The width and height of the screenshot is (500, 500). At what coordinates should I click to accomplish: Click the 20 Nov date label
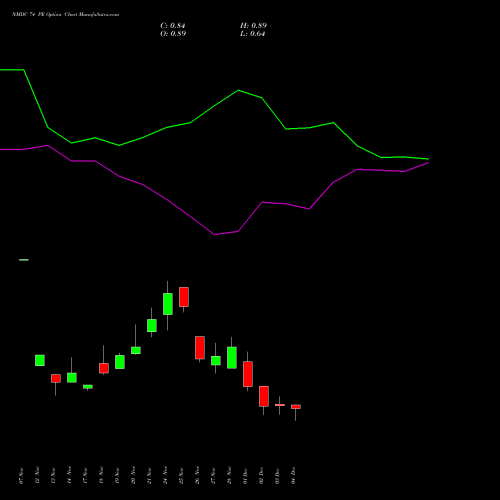point(134,476)
